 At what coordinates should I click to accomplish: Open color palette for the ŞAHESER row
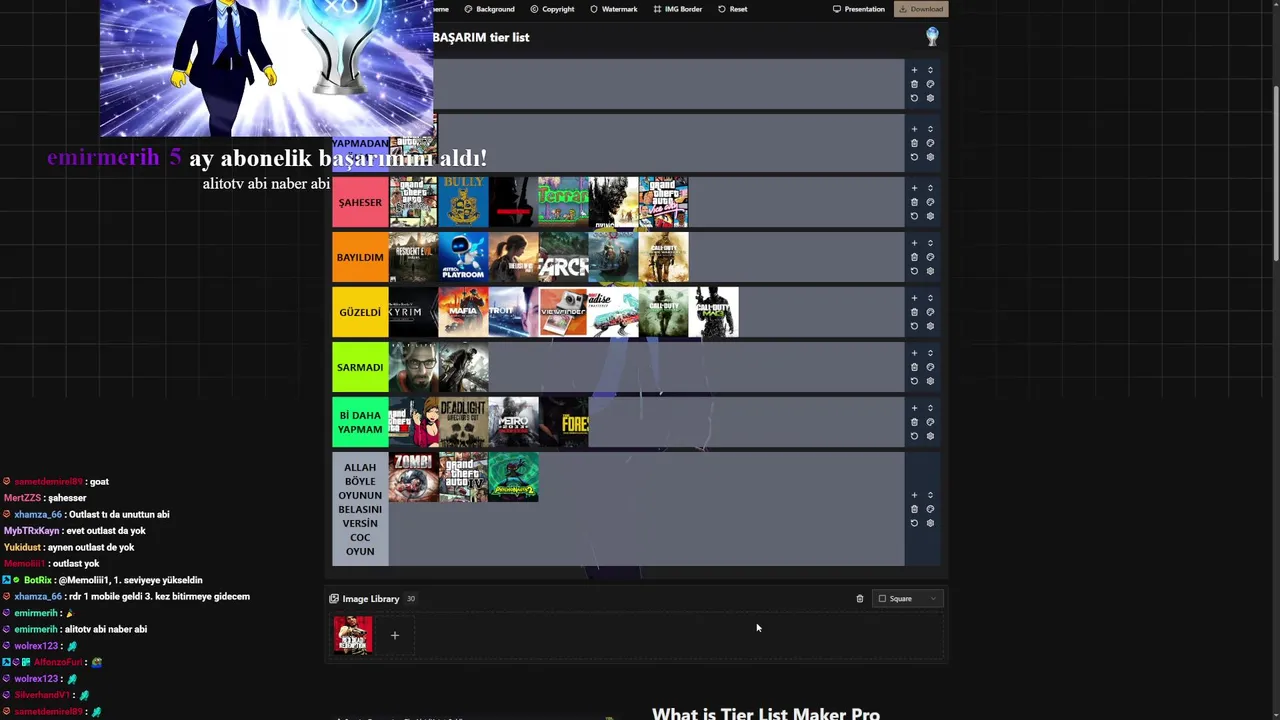point(930,202)
